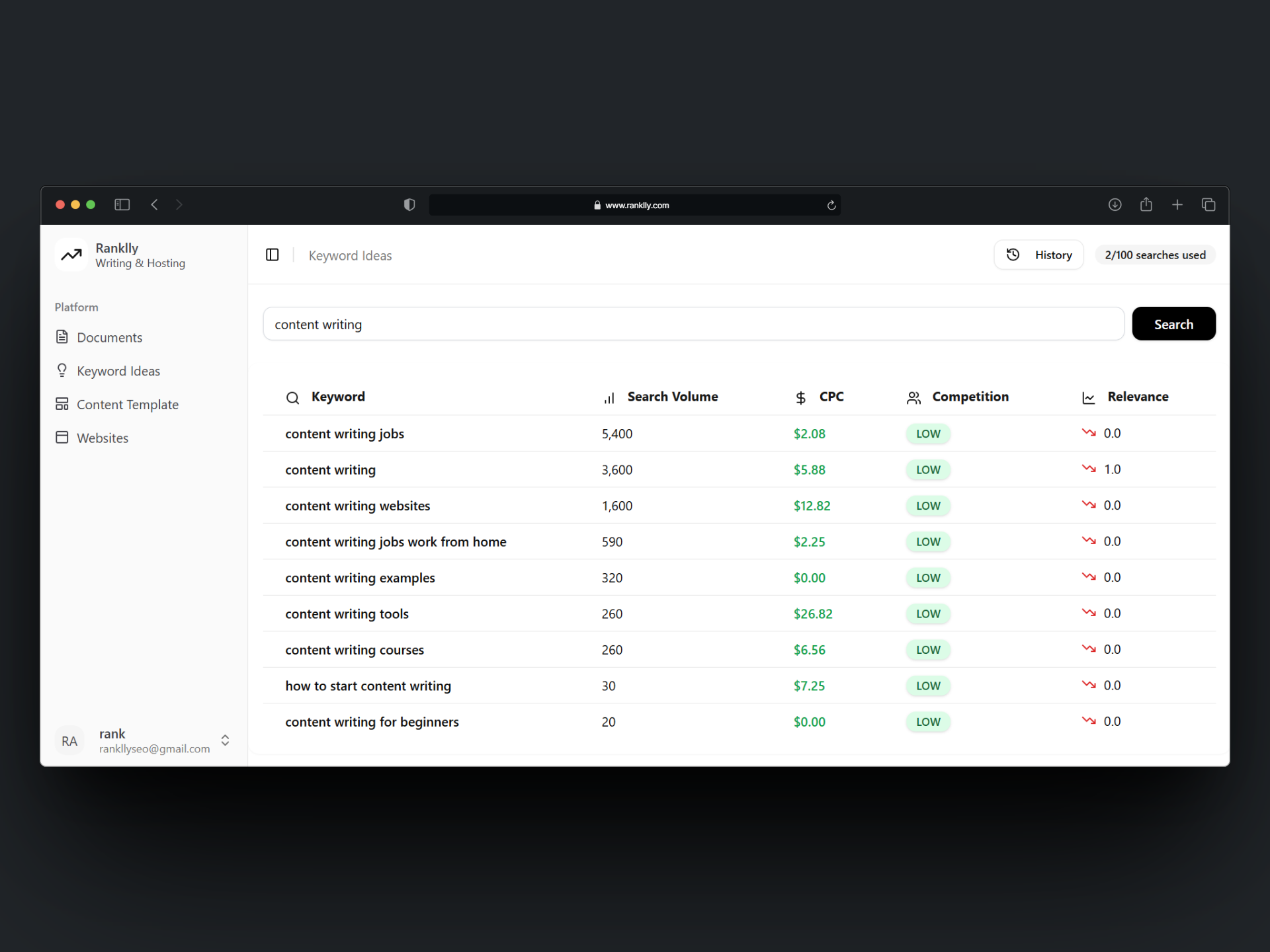Click the History clock icon
The image size is (1270, 952).
1013,255
